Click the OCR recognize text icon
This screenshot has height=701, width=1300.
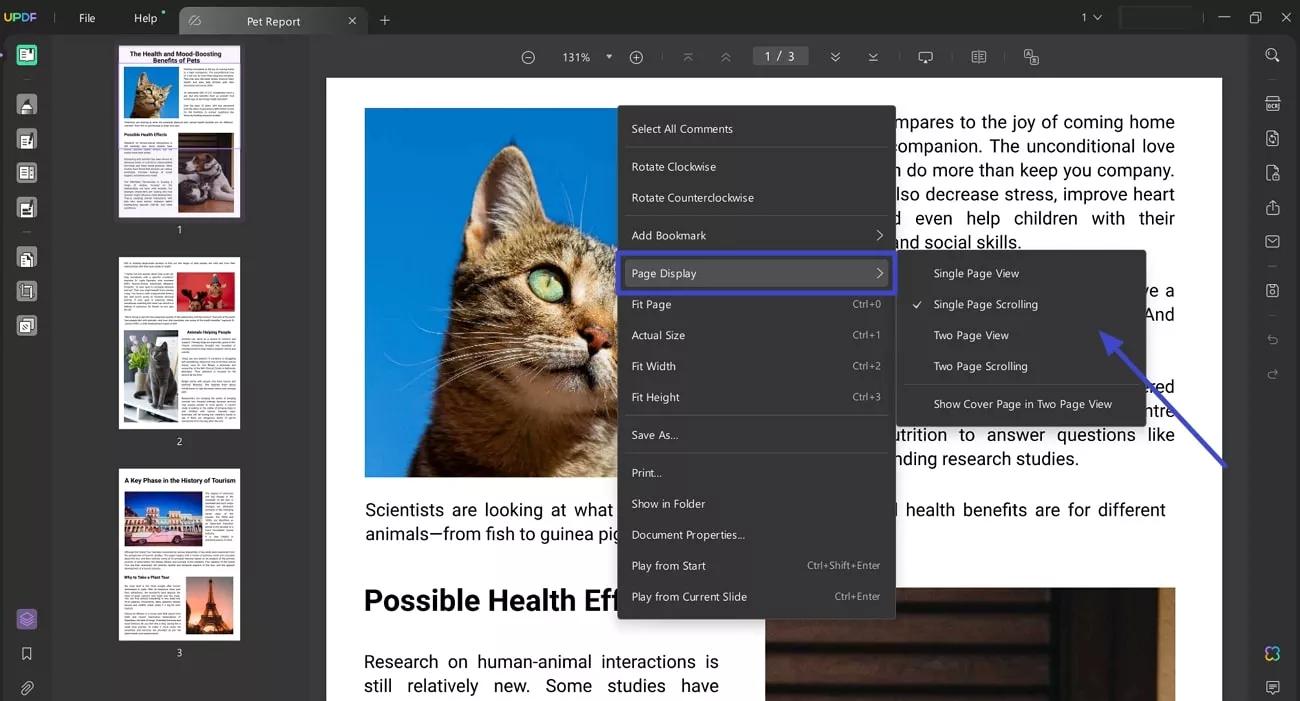pos(1272,103)
